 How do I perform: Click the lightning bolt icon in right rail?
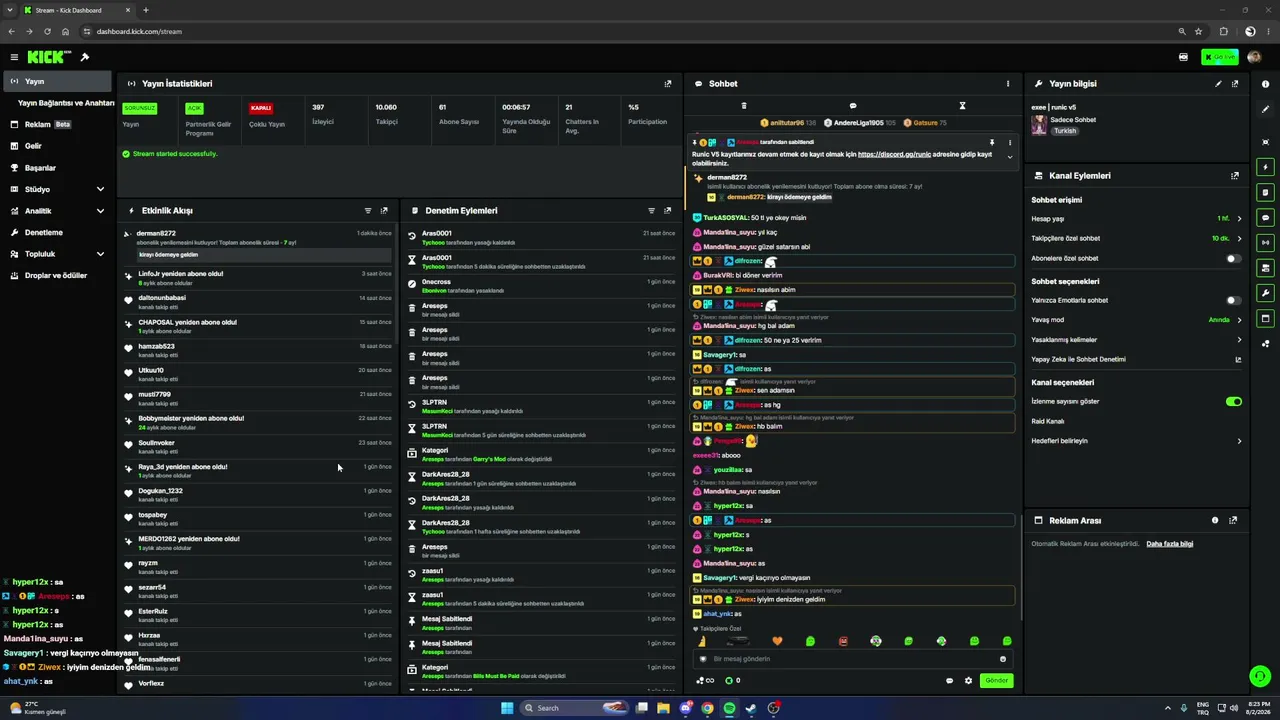(1265, 167)
